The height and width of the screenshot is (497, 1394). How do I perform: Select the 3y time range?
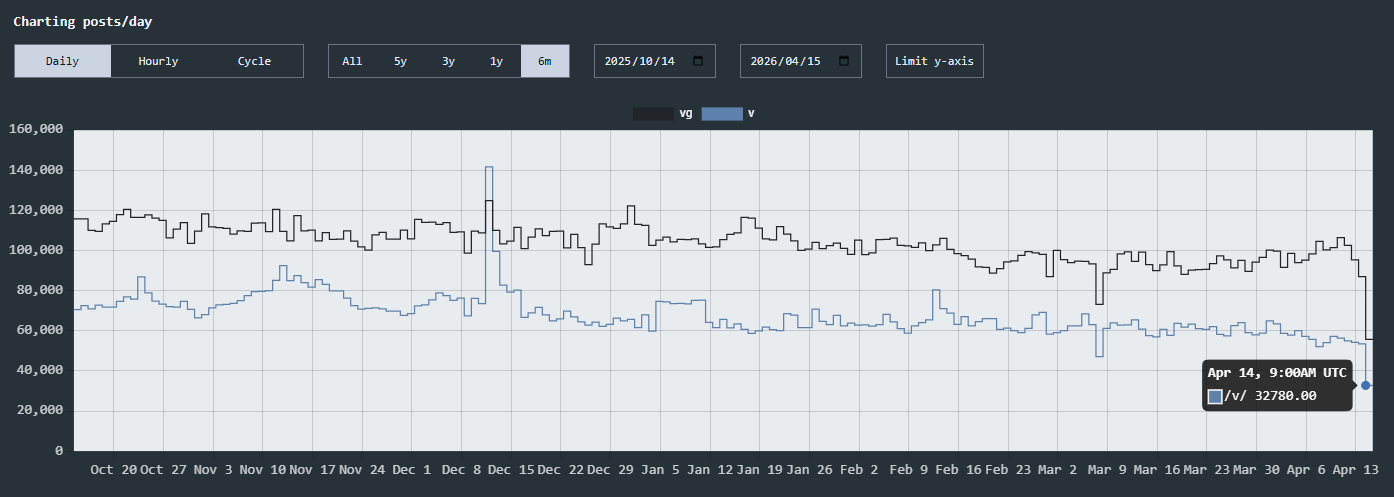(448, 61)
